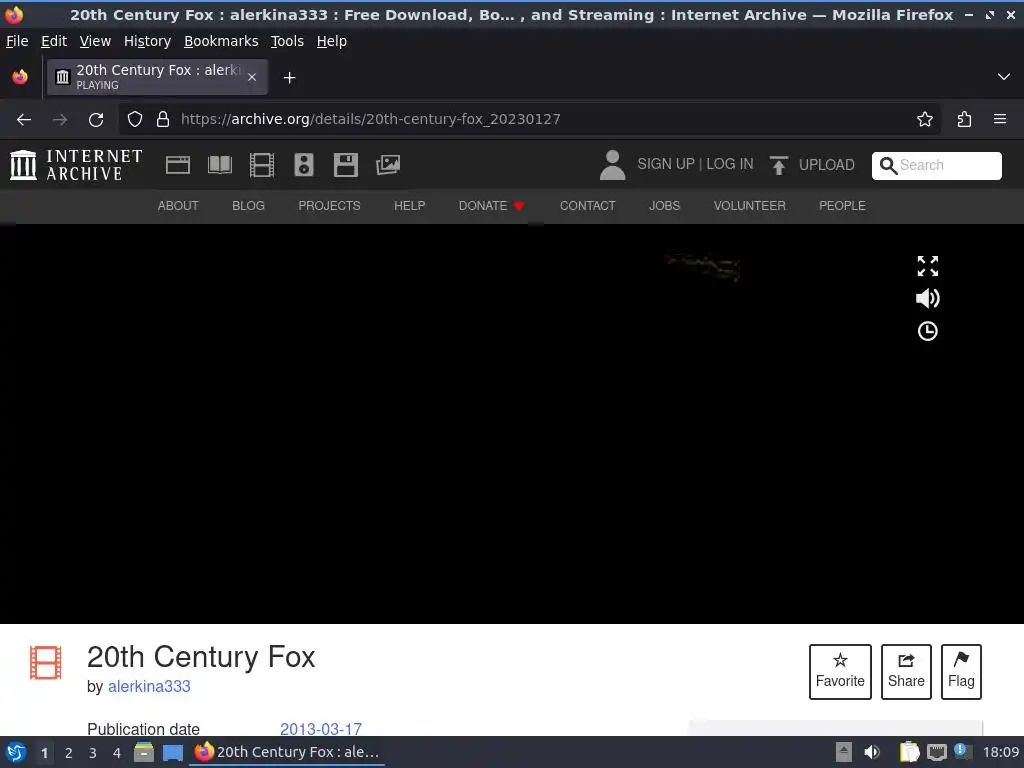Mute the video player volume
This screenshot has height=768, width=1024.
[x=927, y=298]
